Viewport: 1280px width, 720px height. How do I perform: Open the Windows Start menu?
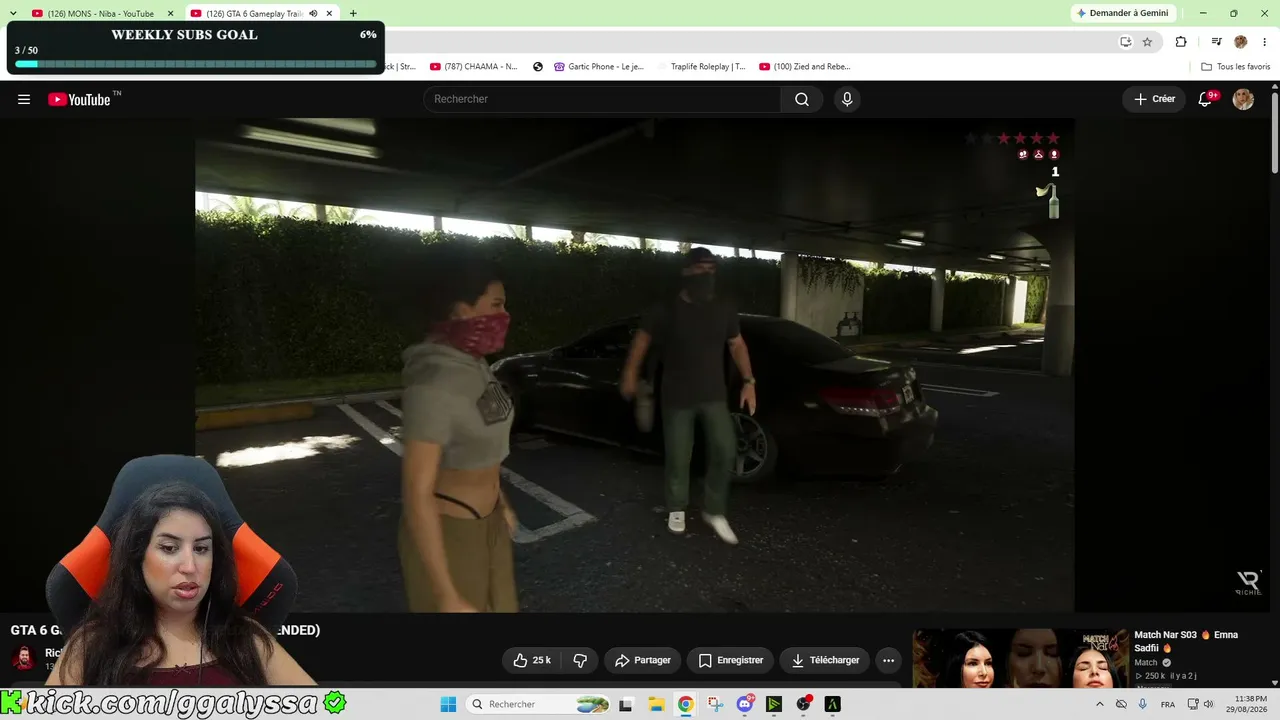pos(448,704)
